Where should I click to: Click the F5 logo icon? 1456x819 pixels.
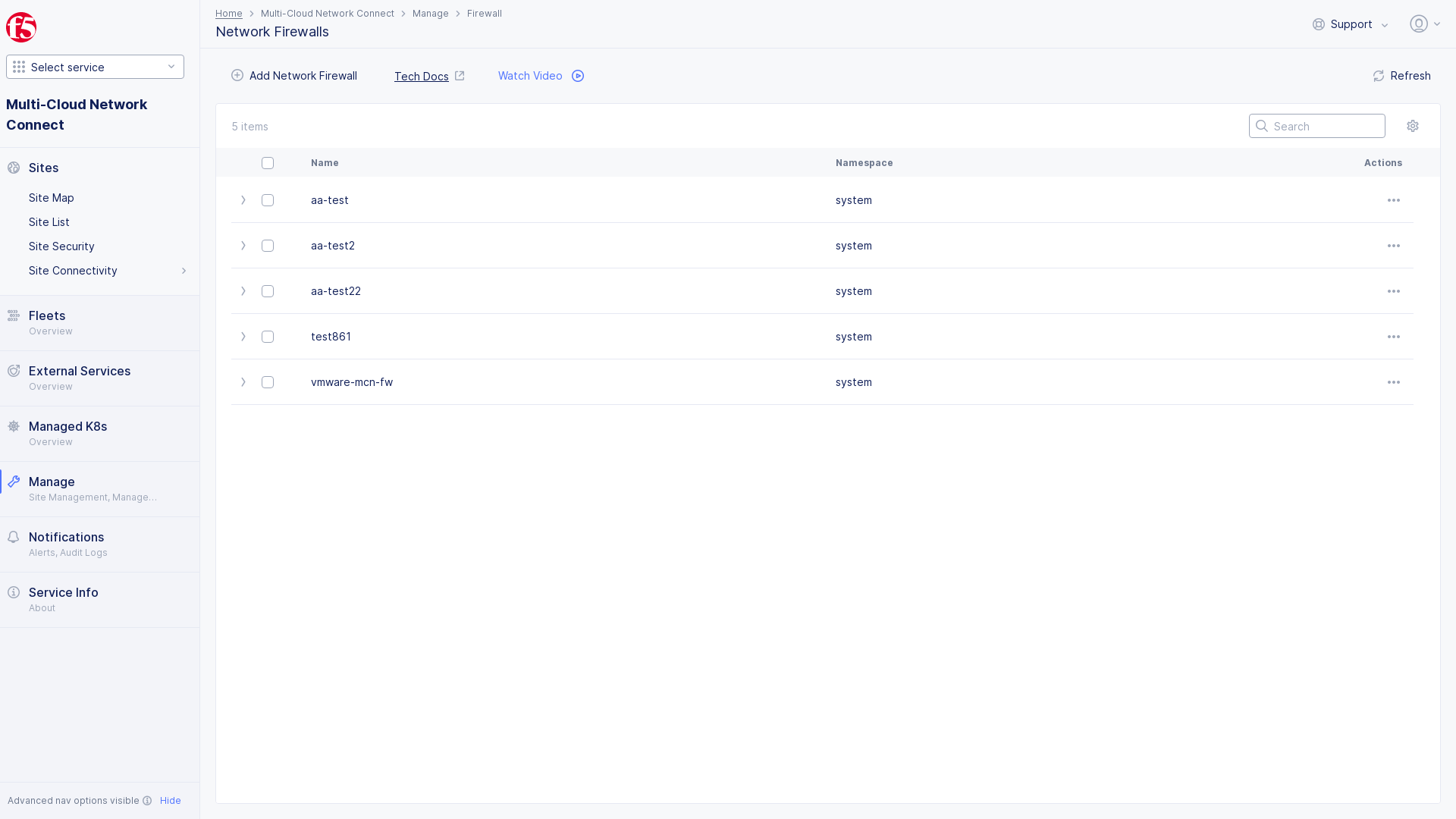(x=21, y=27)
